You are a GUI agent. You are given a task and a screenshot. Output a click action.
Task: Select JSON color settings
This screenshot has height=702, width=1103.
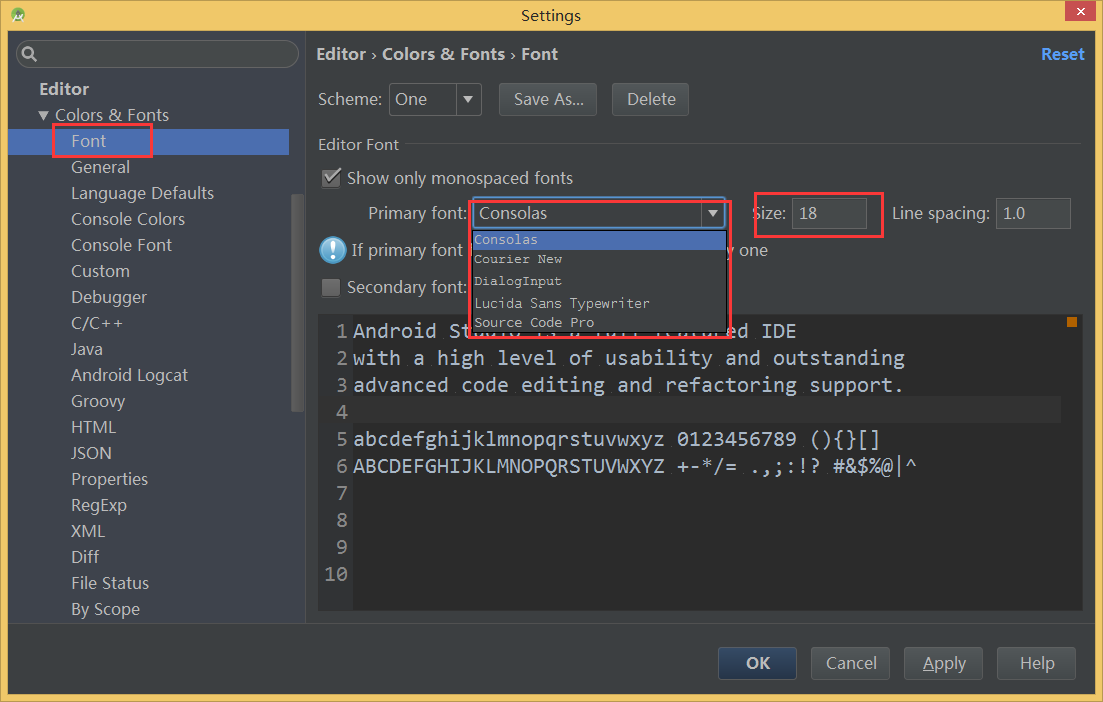tap(91, 454)
